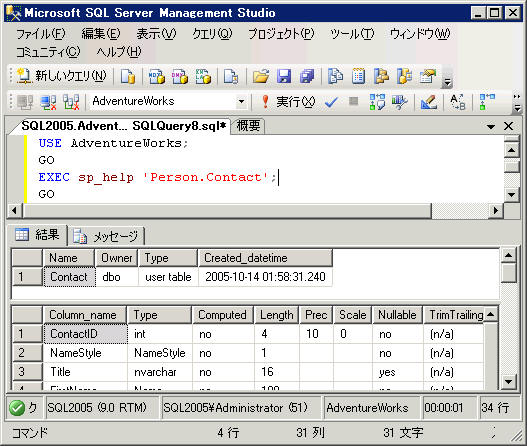Click Display Estimated Execution Plan icon
527x446 pixels.
(x=377, y=102)
